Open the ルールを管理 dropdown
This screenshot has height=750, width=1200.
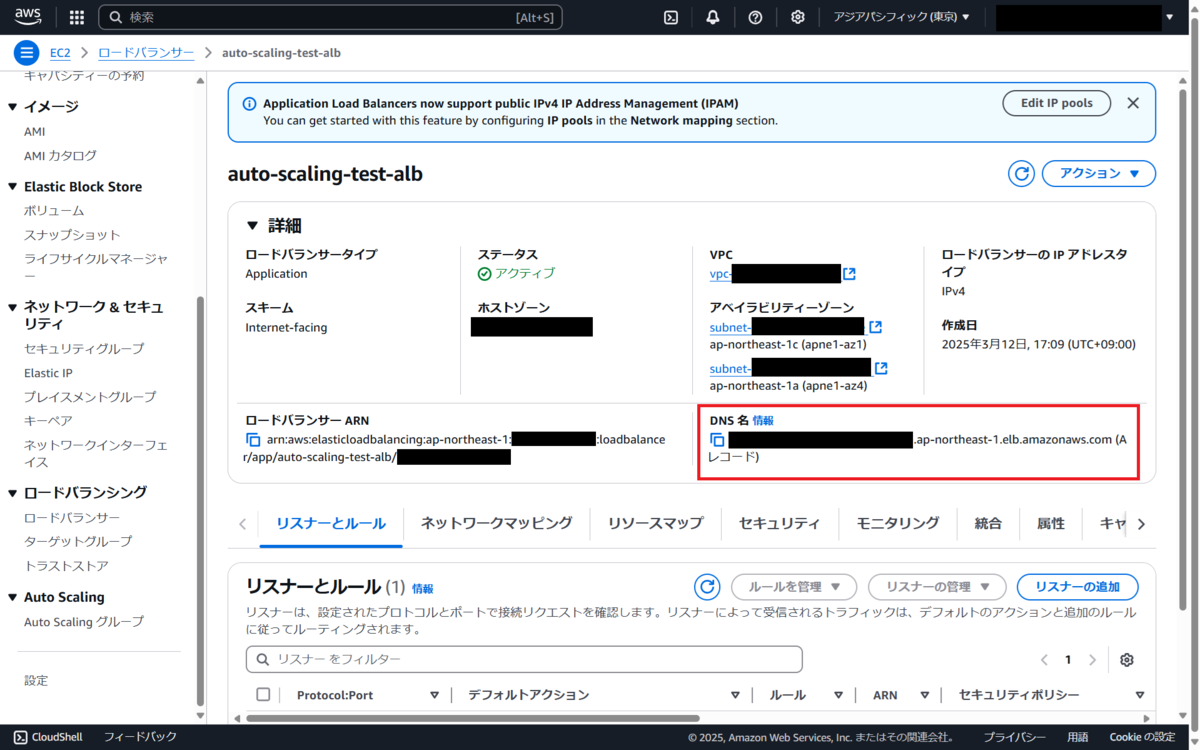pos(794,587)
